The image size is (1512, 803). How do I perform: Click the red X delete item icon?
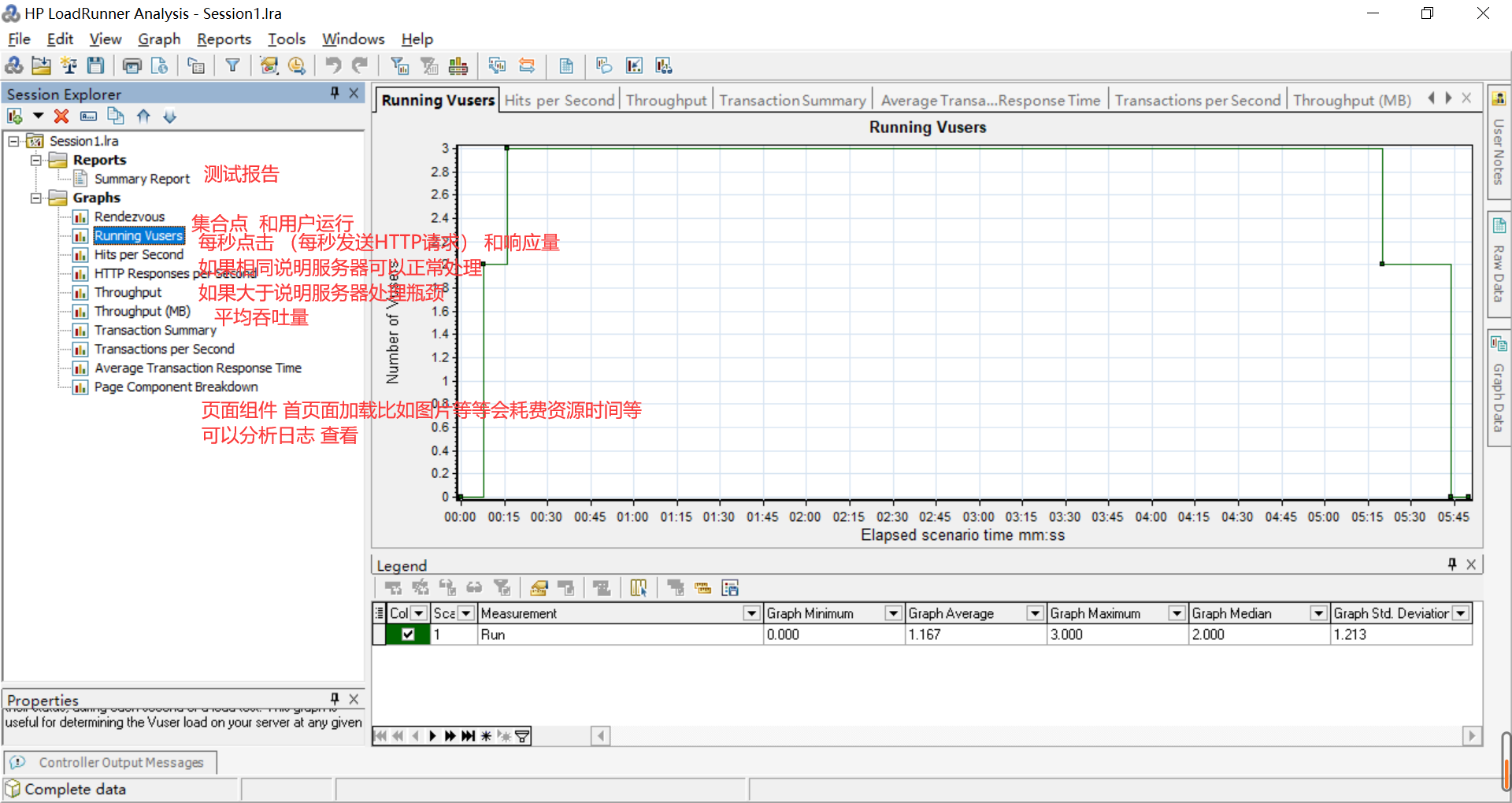(x=61, y=117)
